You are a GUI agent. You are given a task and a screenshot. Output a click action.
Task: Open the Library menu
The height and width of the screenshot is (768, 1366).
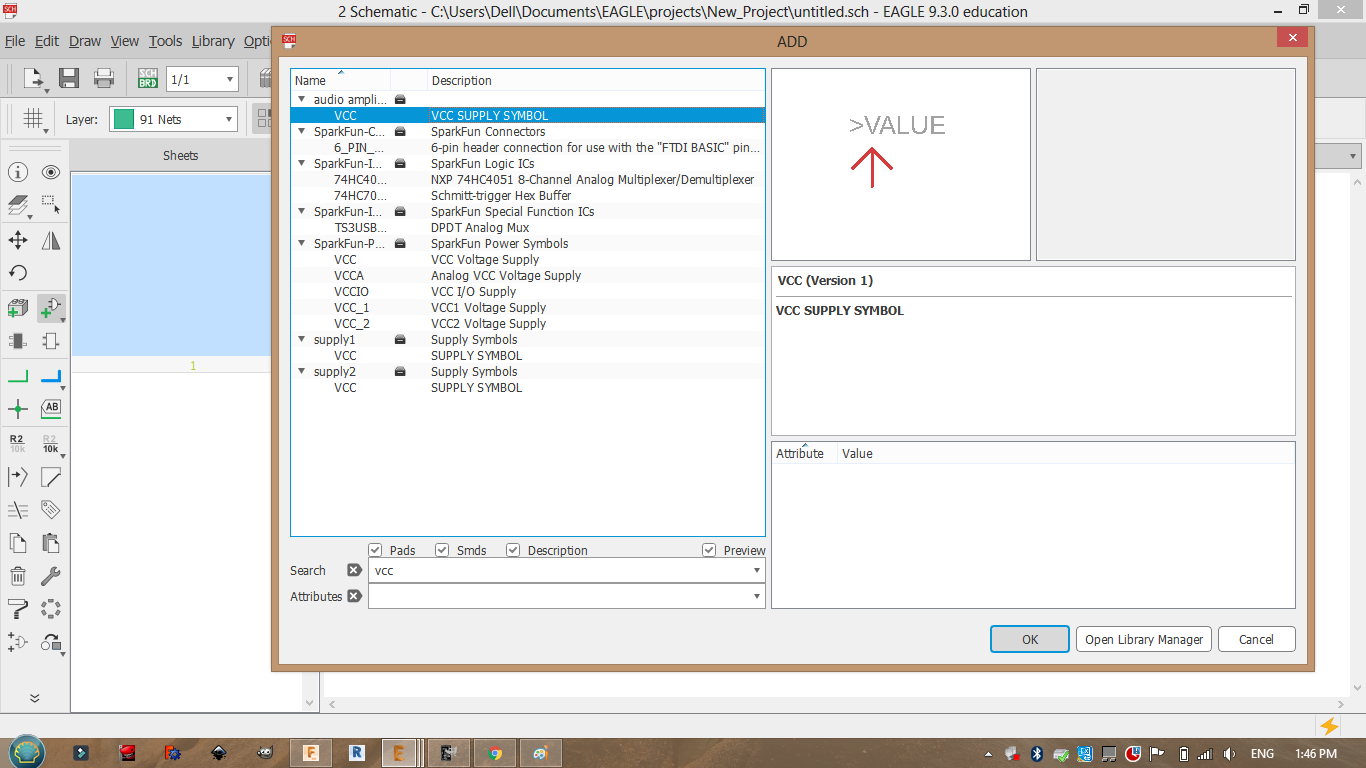[x=213, y=41]
